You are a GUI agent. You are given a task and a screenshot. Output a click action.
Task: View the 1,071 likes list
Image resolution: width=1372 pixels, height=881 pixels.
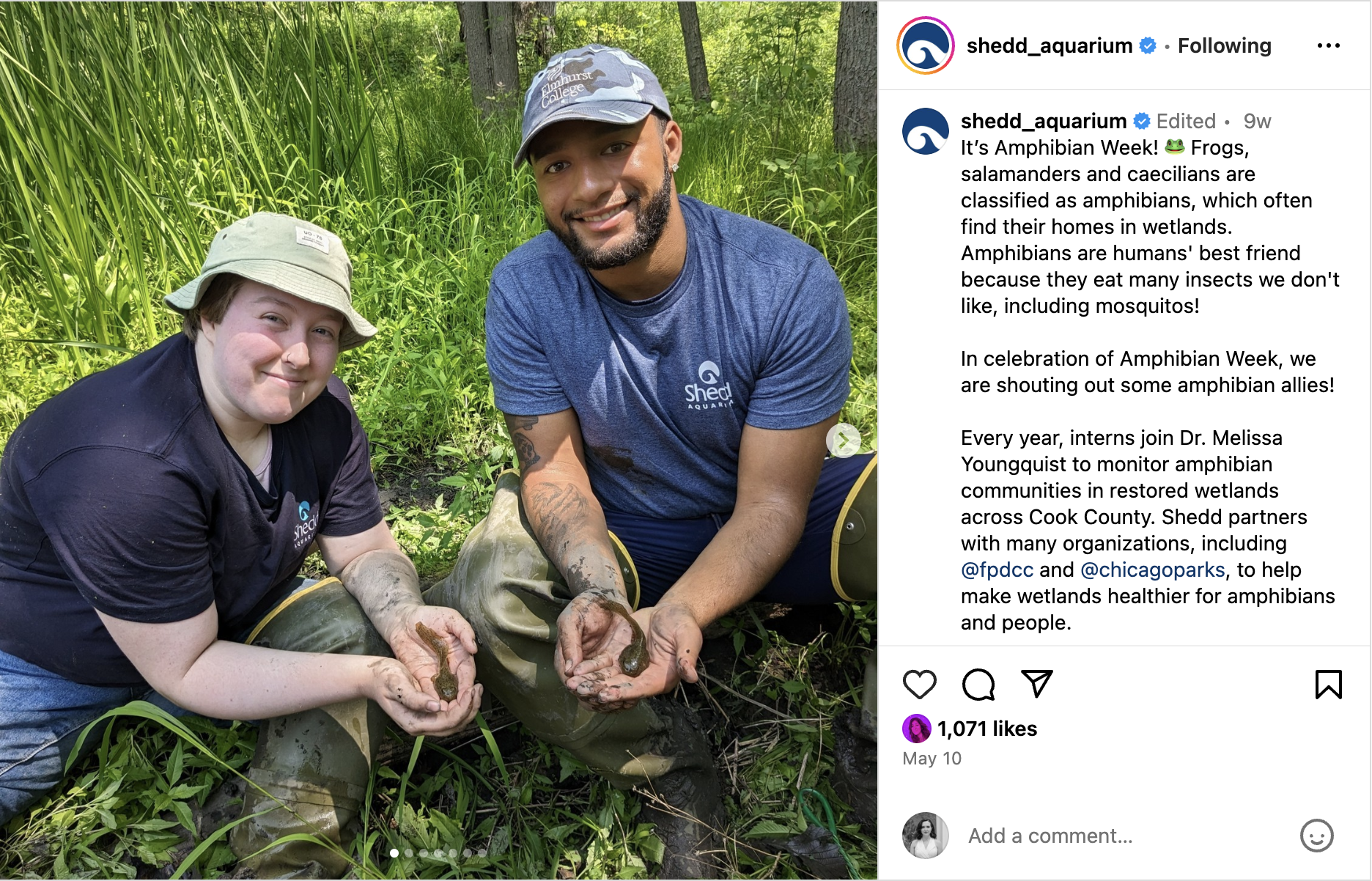click(987, 729)
